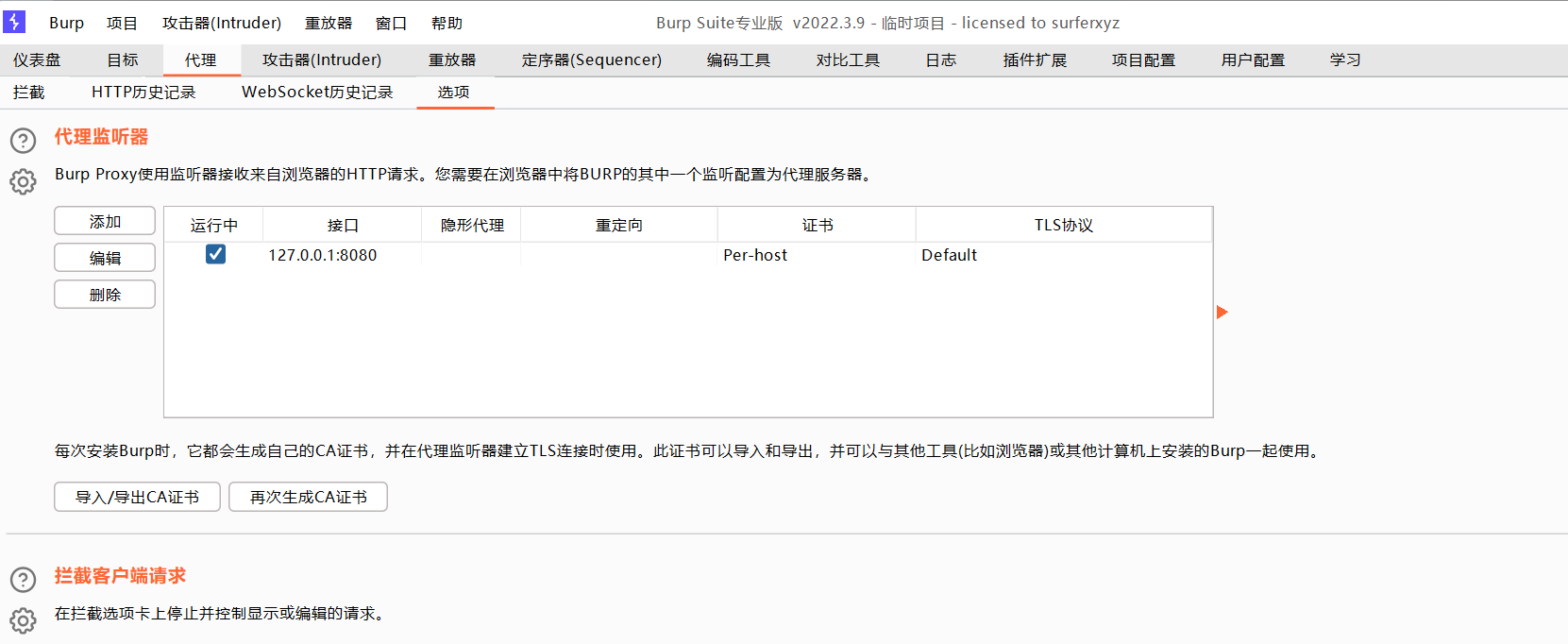Switch to the 学习 tab
Screen dimensions: 1568x644
coord(1345,59)
